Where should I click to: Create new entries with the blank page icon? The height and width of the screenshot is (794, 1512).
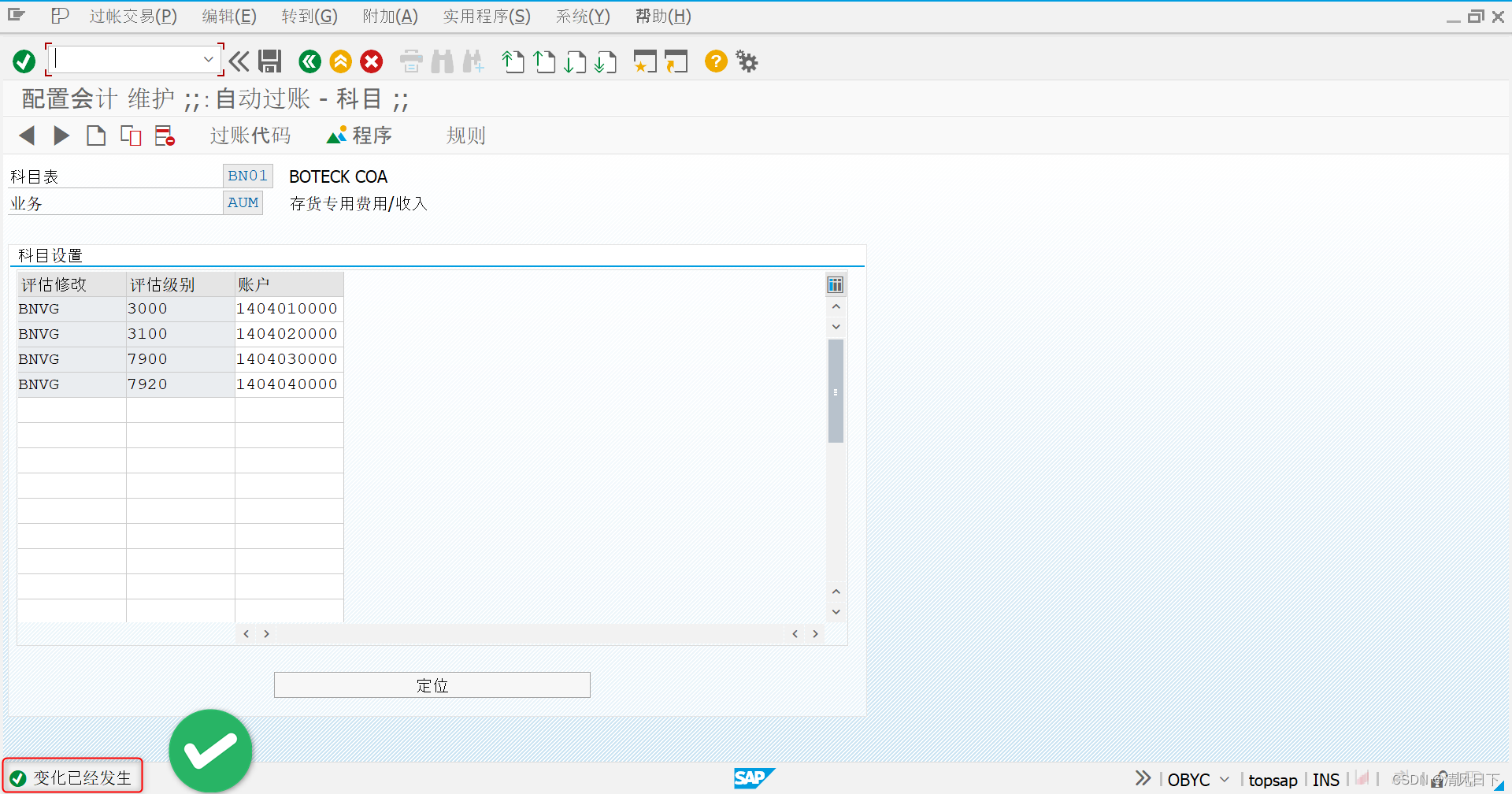coord(96,135)
